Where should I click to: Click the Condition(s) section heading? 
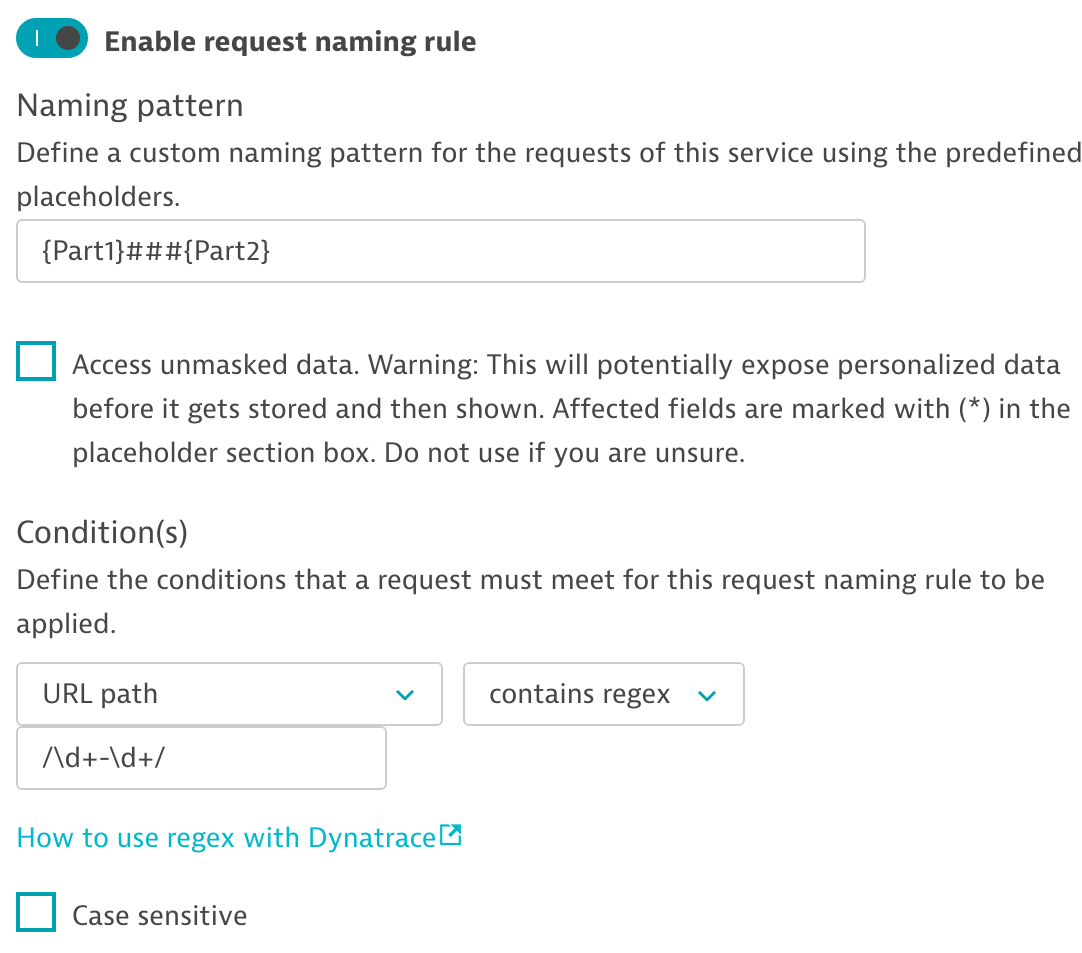[x=102, y=532]
